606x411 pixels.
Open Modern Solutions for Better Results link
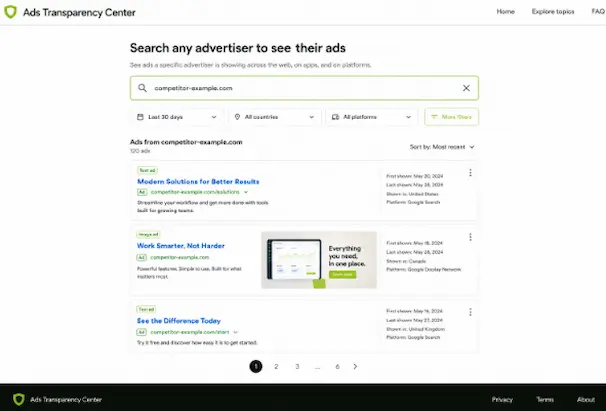pyautogui.click(x=198, y=181)
